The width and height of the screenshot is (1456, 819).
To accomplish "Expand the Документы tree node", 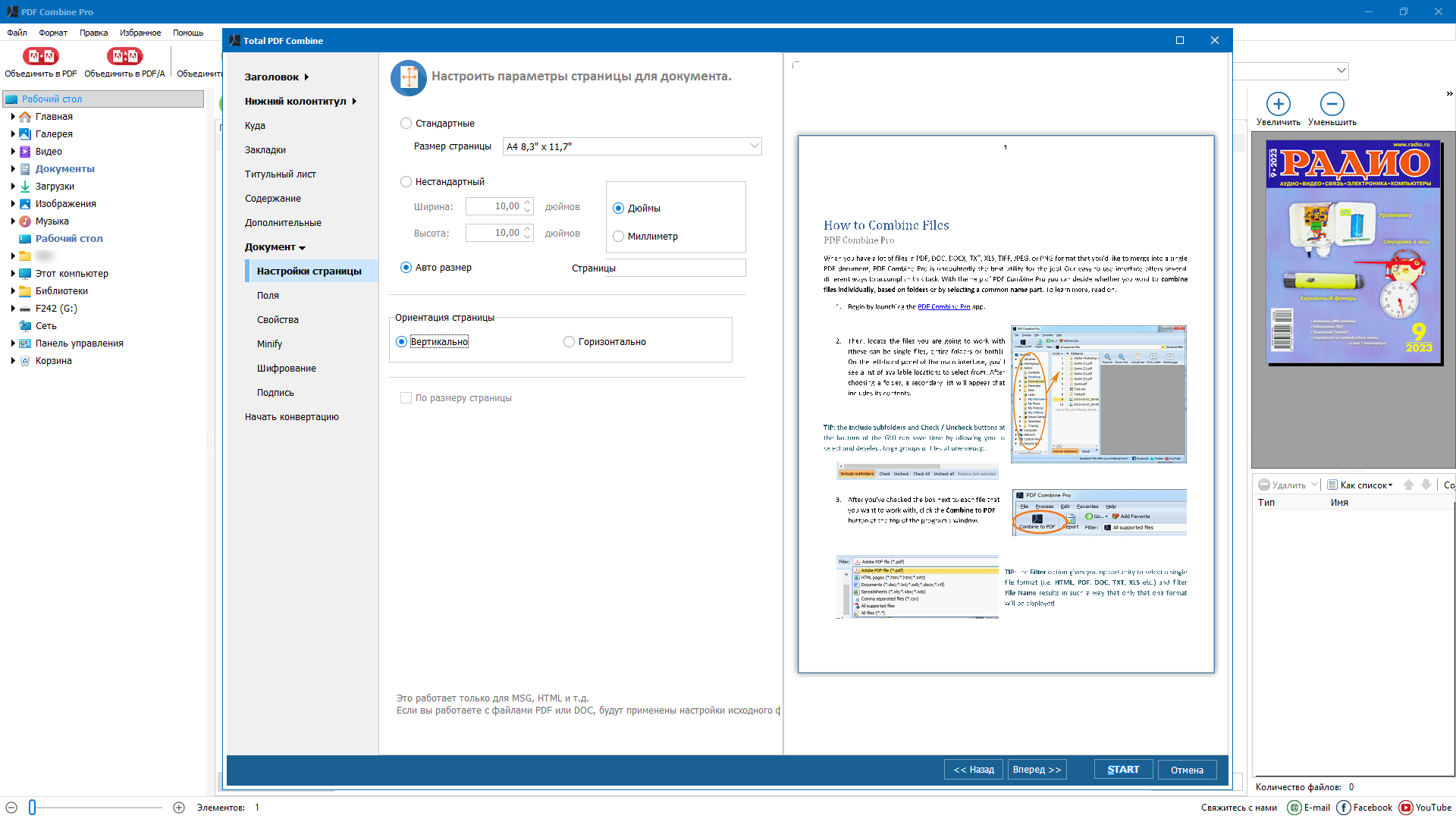I will (13, 169).
